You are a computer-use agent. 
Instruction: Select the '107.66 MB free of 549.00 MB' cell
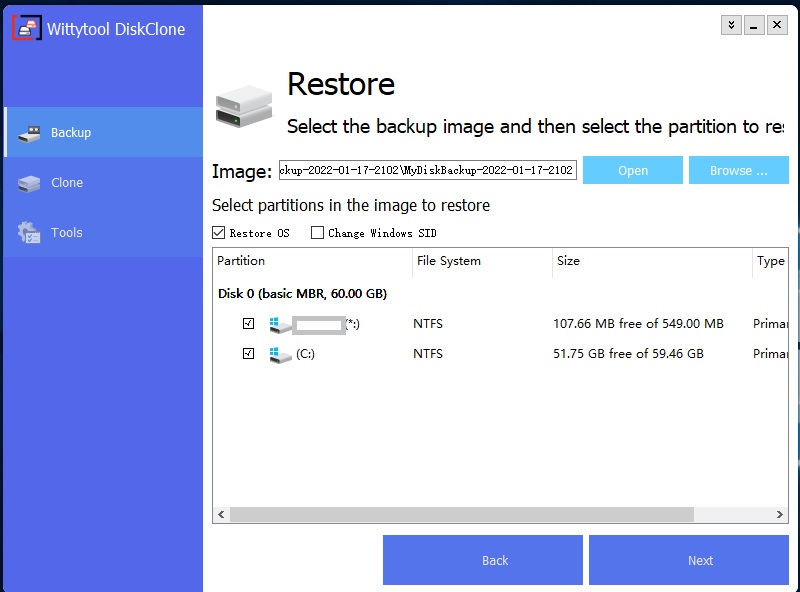pyautogui.click(x=638, y=324)
